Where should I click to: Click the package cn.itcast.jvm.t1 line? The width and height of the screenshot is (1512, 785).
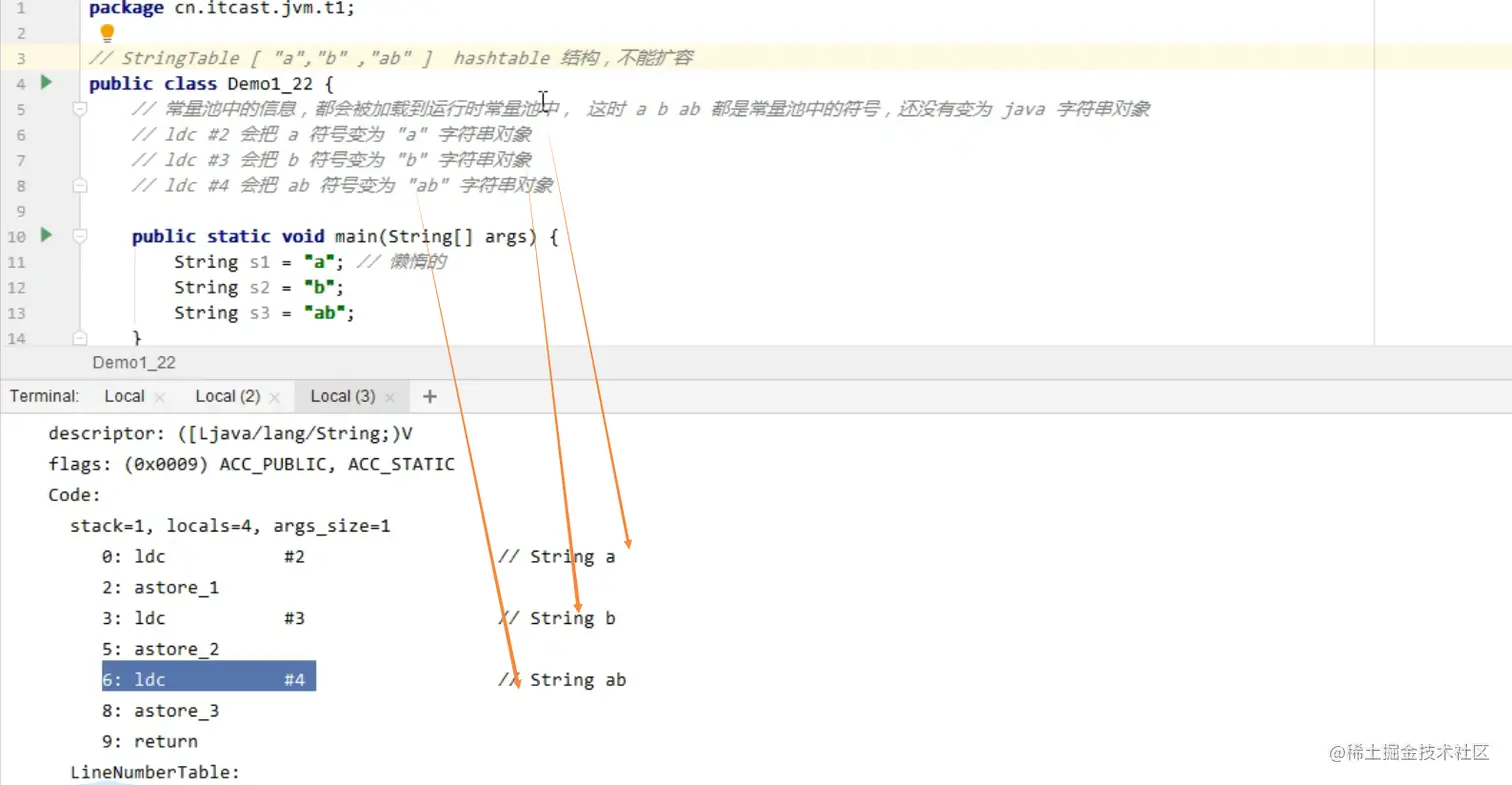click(x=221, y=8)
